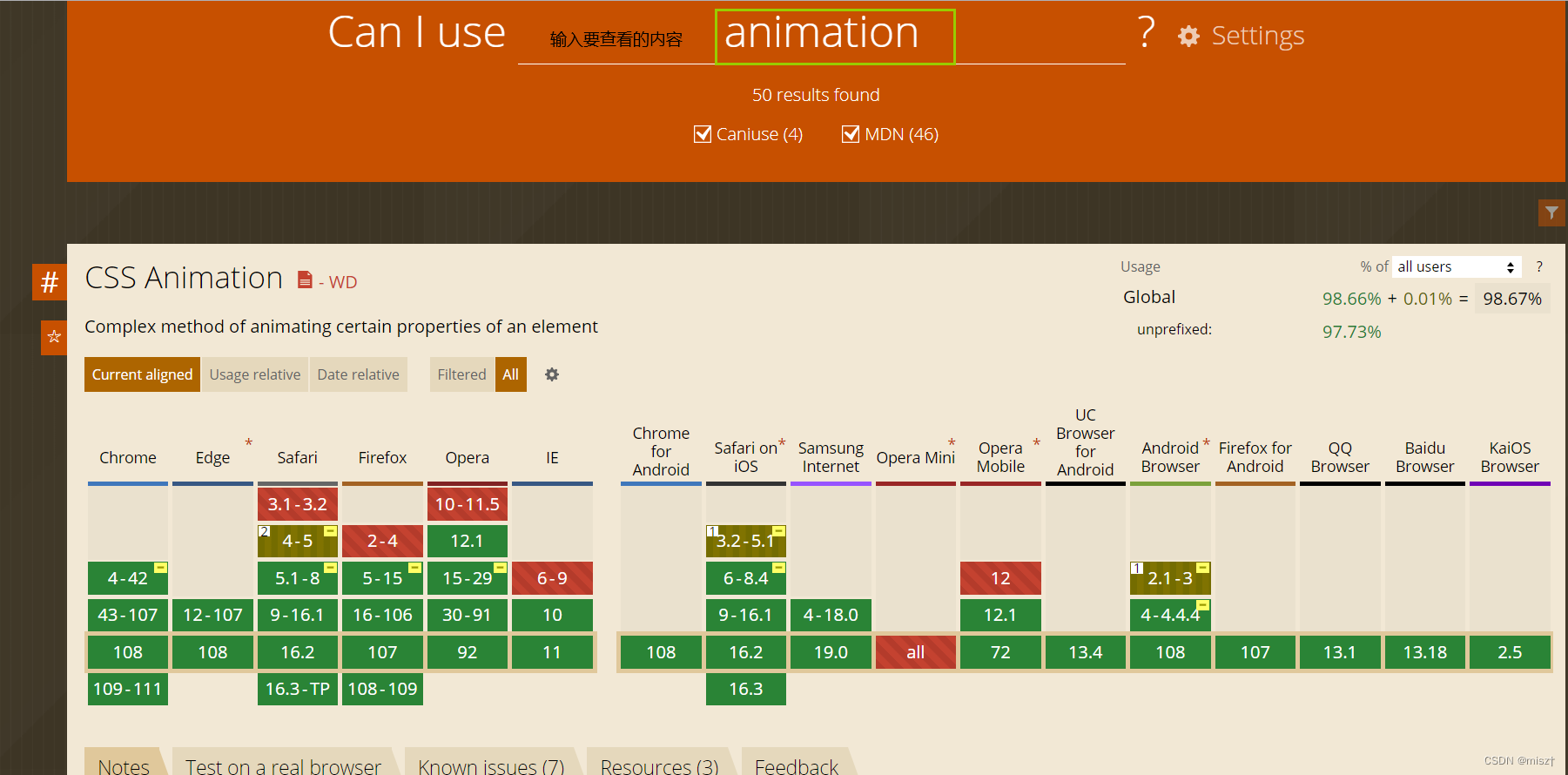Select Firefox 2-4 unsupported cell
This screenshot has width=1568, height=775.
(x=382, y=541)
